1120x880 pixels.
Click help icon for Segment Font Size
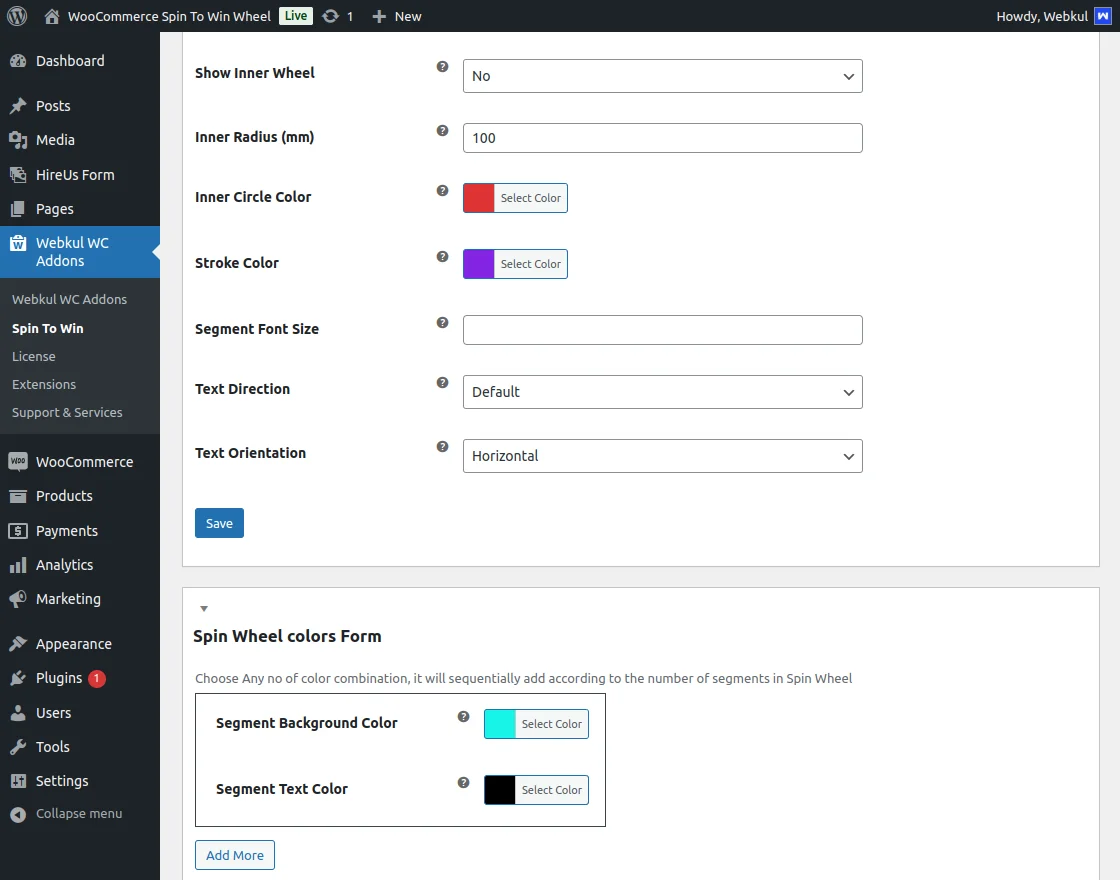(442, 323)
